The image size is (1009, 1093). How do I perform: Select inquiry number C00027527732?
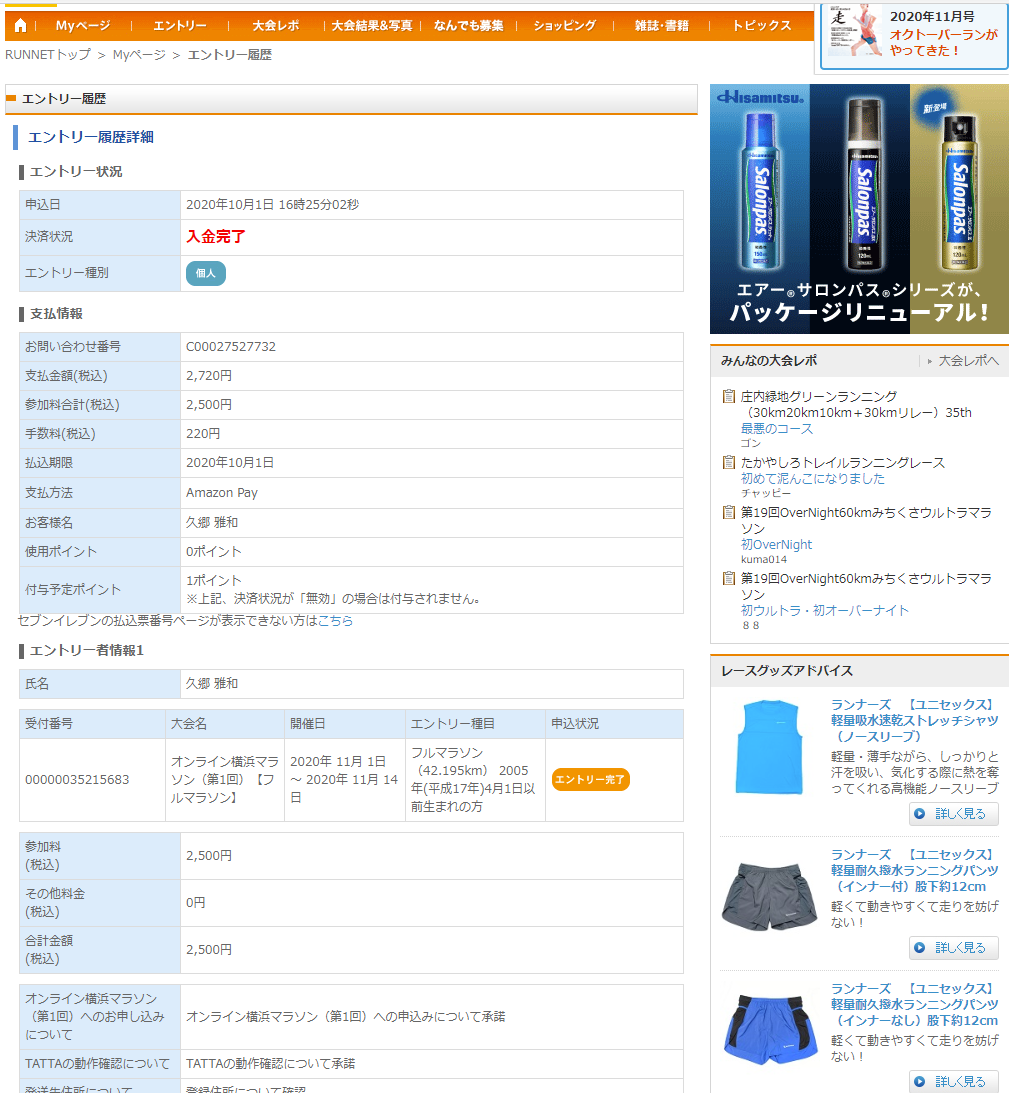(231, 346)
